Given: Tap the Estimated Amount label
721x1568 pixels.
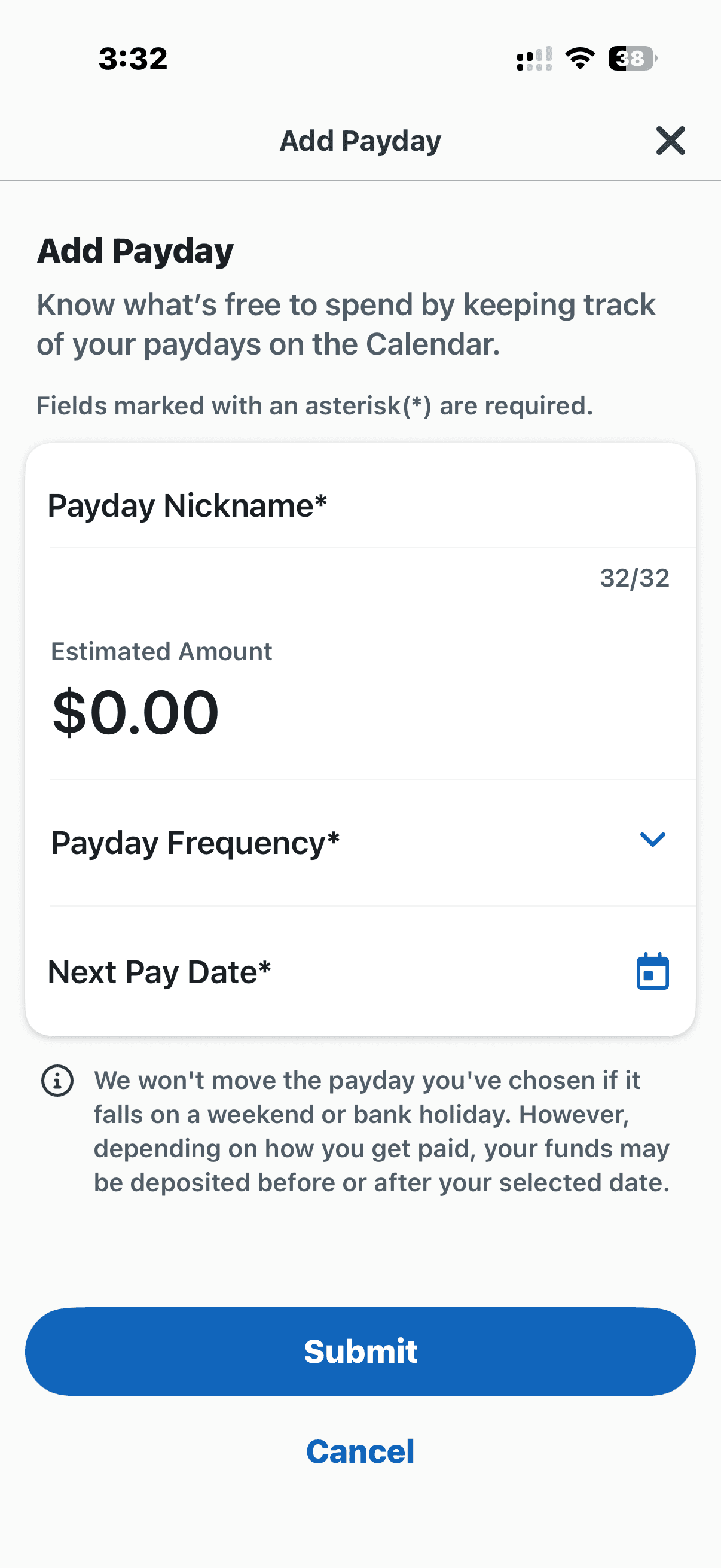Looking at the screenshot, I should pyautogui.click(x=161, y=651).
